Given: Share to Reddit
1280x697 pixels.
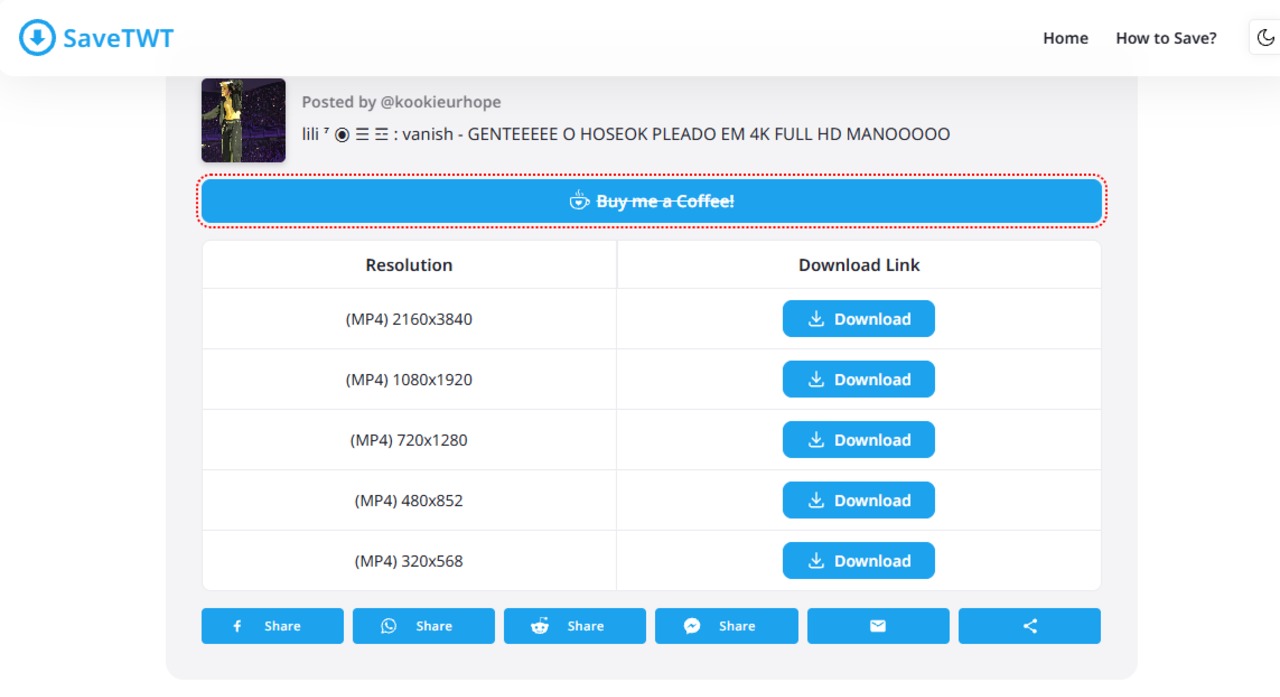Looking at the screenshot, I should [574, 626].
